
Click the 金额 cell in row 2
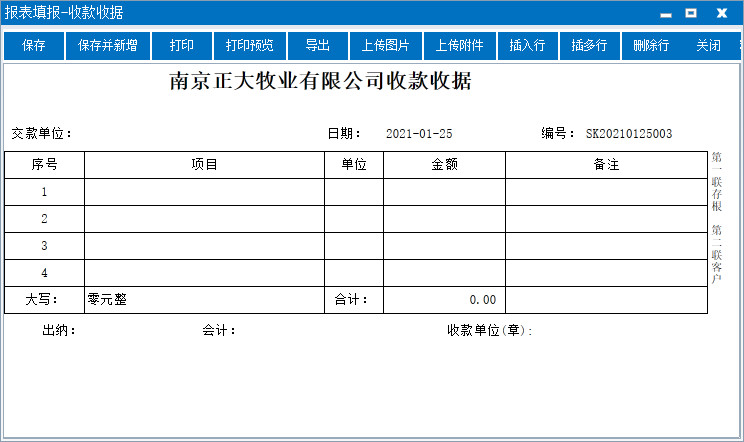[x=445, y=219]
